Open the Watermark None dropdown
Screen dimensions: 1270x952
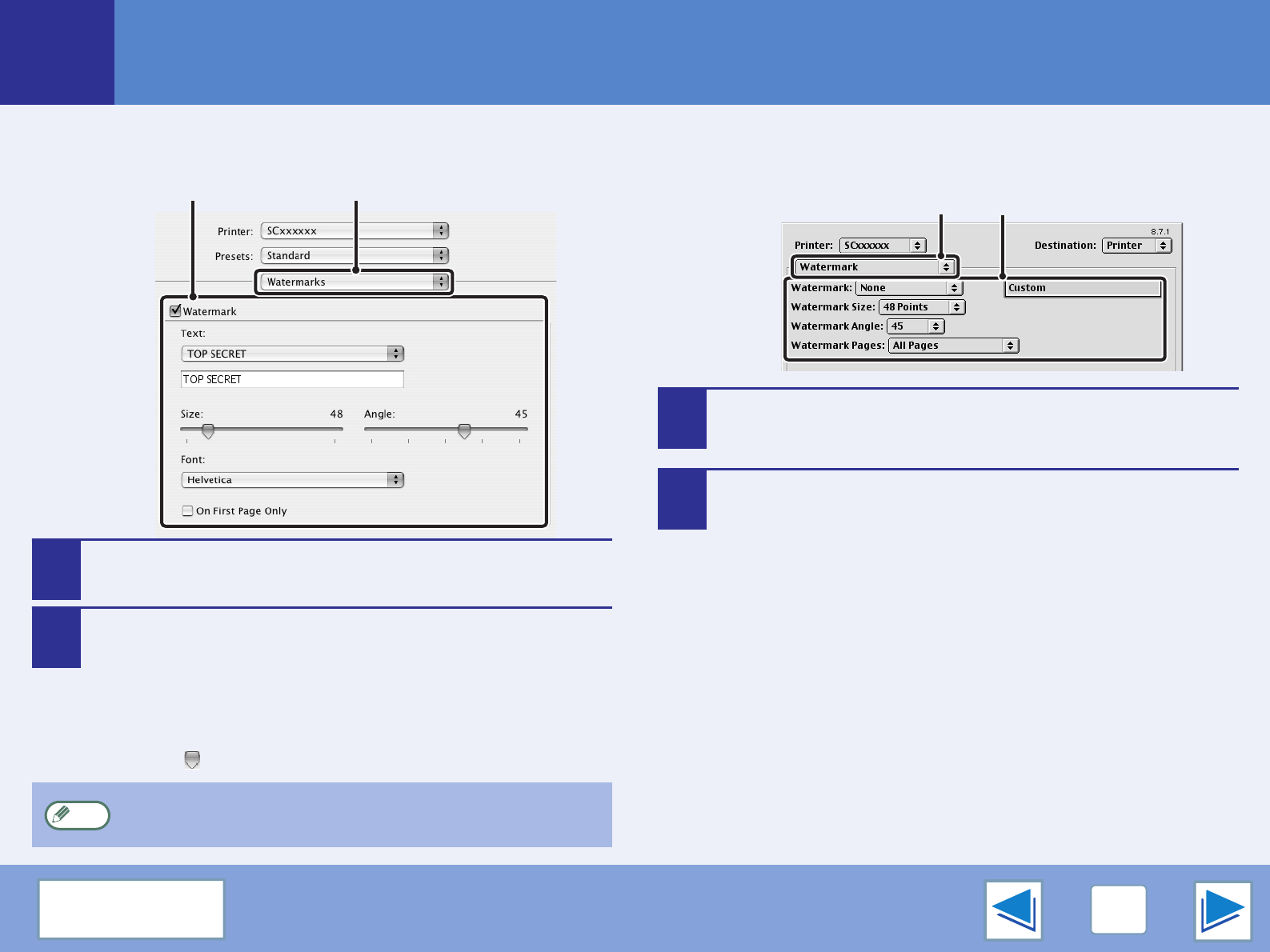pos(909,288)
